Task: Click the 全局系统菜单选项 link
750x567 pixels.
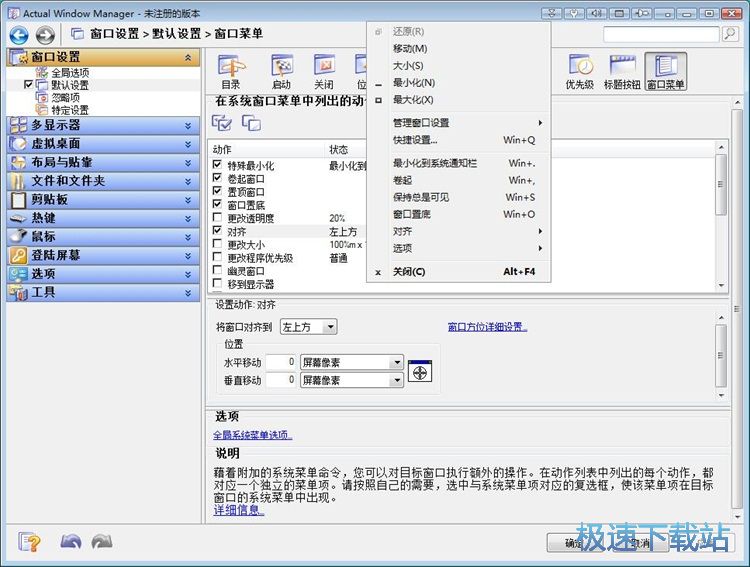Action: pyautogui.click(x=253, y=435)
